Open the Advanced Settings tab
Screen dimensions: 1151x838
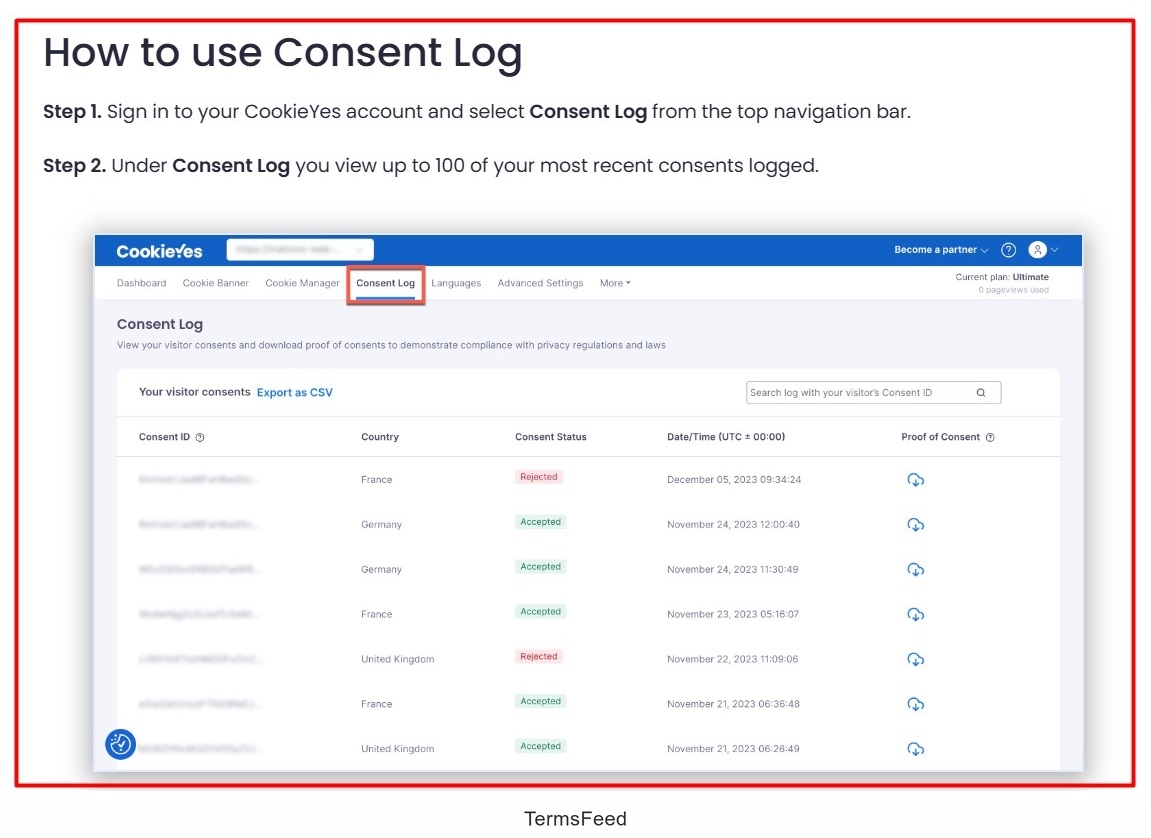[x=540, y=283]
